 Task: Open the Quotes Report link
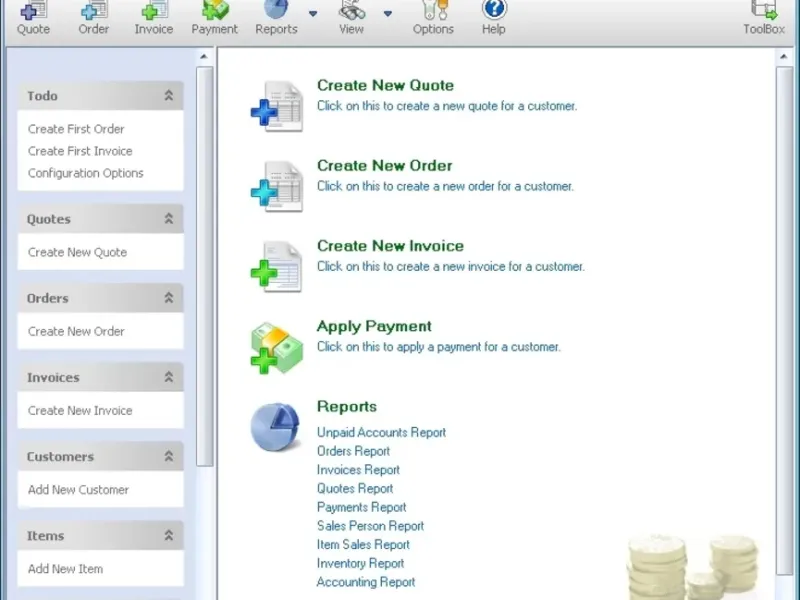click(x=355, y=489)
